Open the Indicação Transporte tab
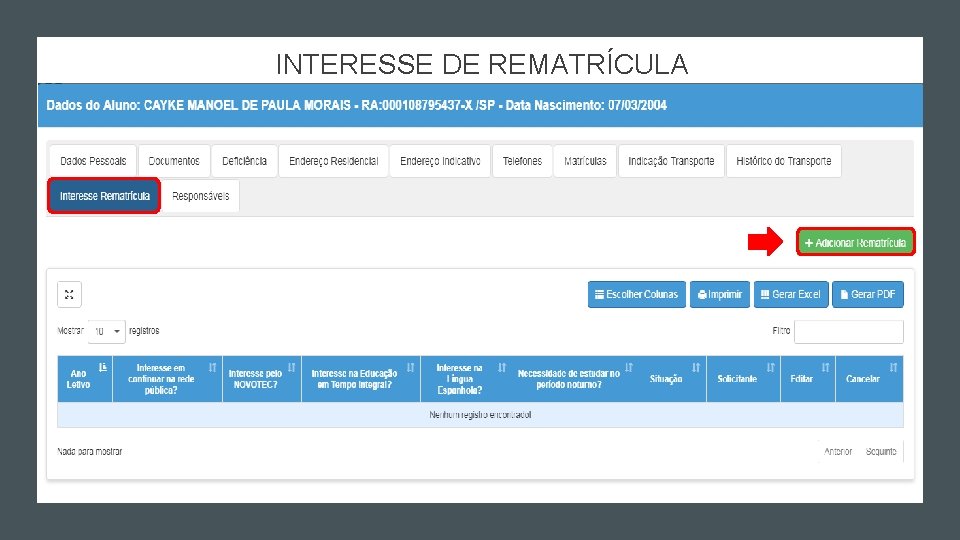The image size is (960, 540). click(x=671, y=161)
